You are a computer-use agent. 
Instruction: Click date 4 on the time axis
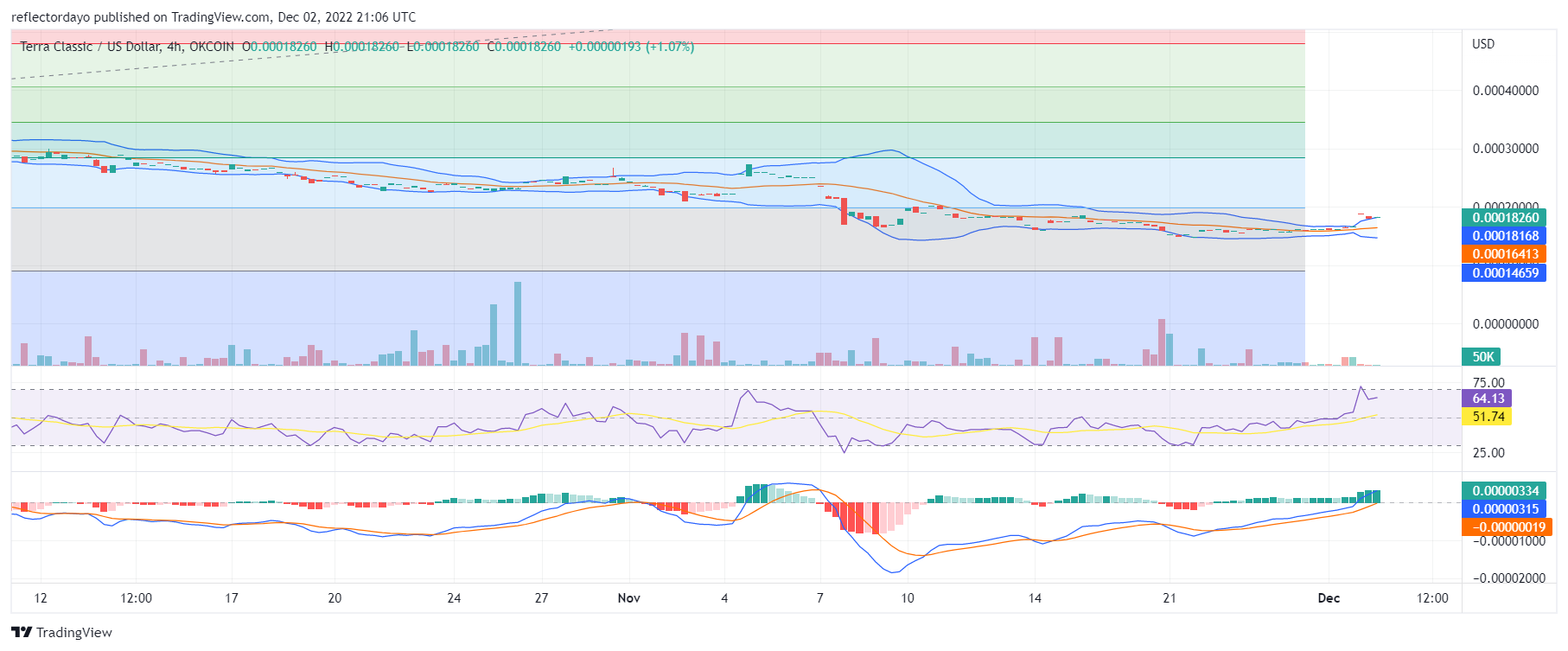point(724,598)
